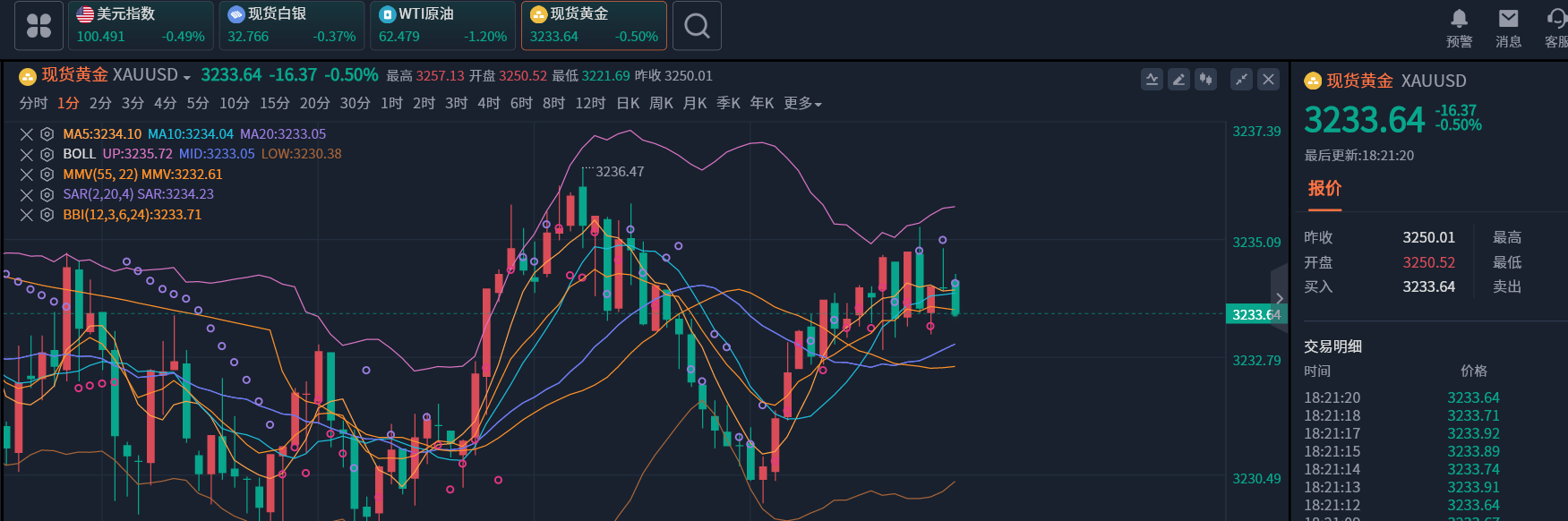Open the WTI原油 quote card
The width and height of the screenshot is (1568, 521).
coord(442,26)
